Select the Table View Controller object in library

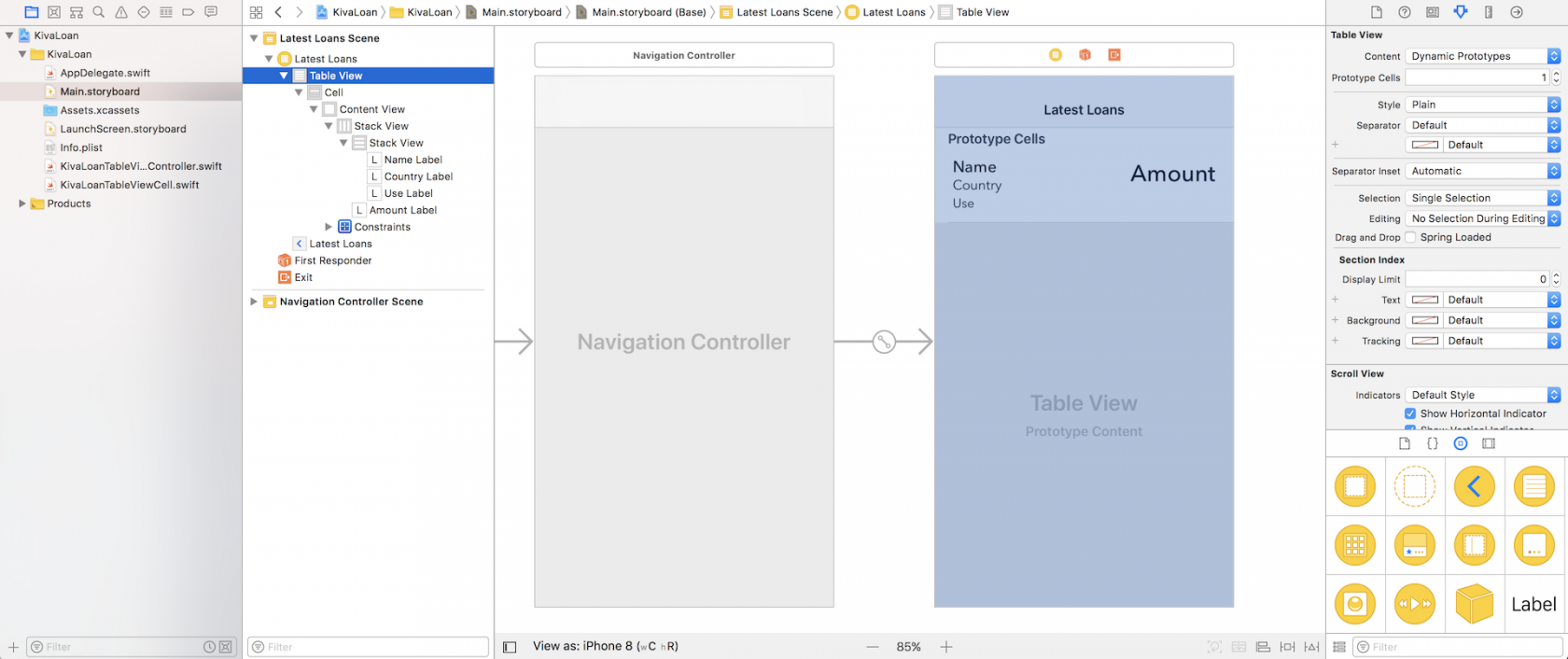tap(1533, 486)
